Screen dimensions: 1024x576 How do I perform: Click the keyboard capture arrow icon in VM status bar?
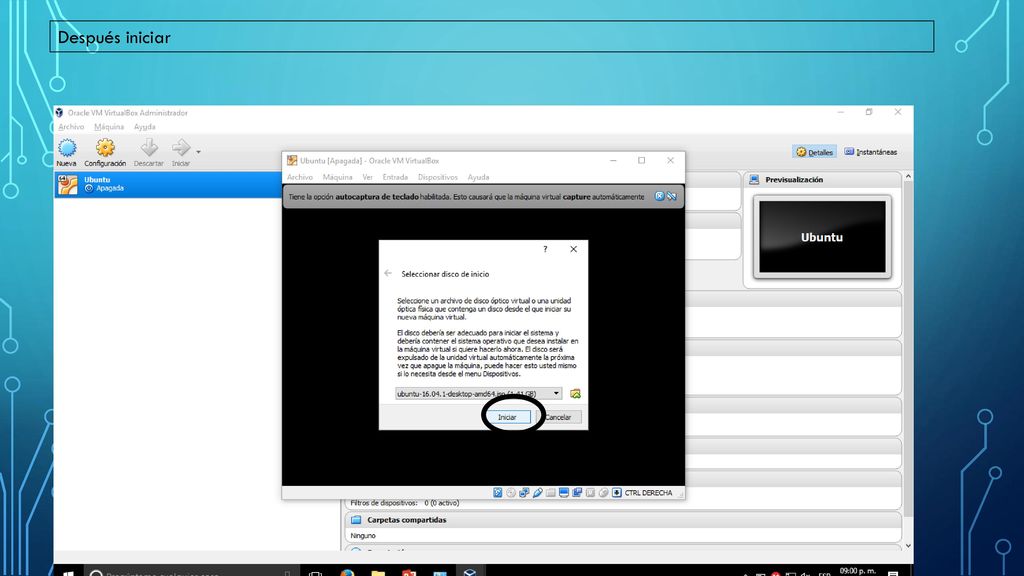pyautogui.click(x=616, y=492)
